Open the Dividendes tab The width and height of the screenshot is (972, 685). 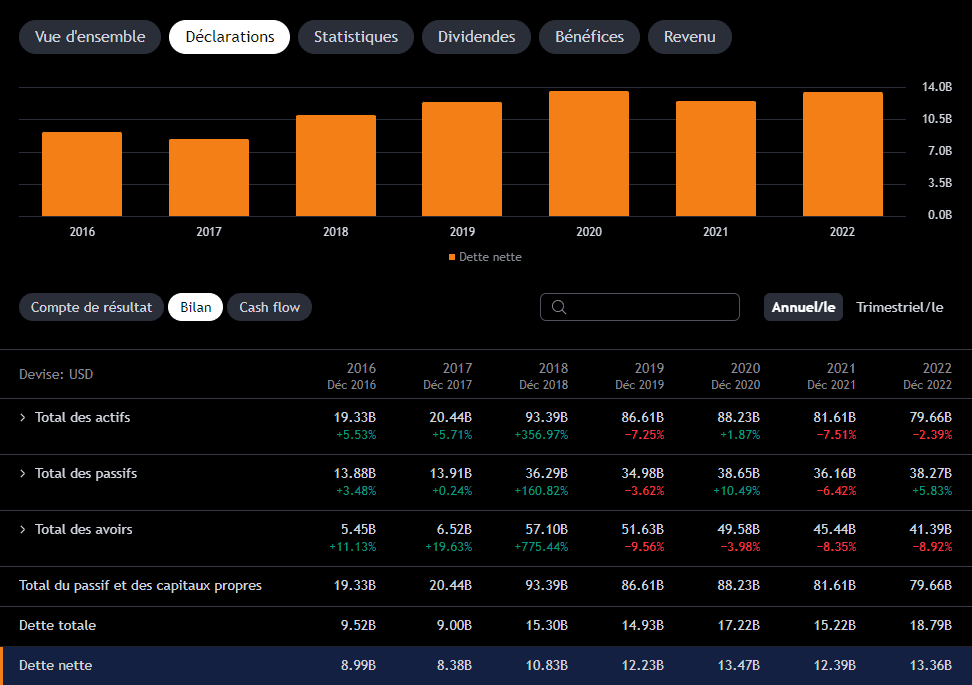click(x=476, y=37)
